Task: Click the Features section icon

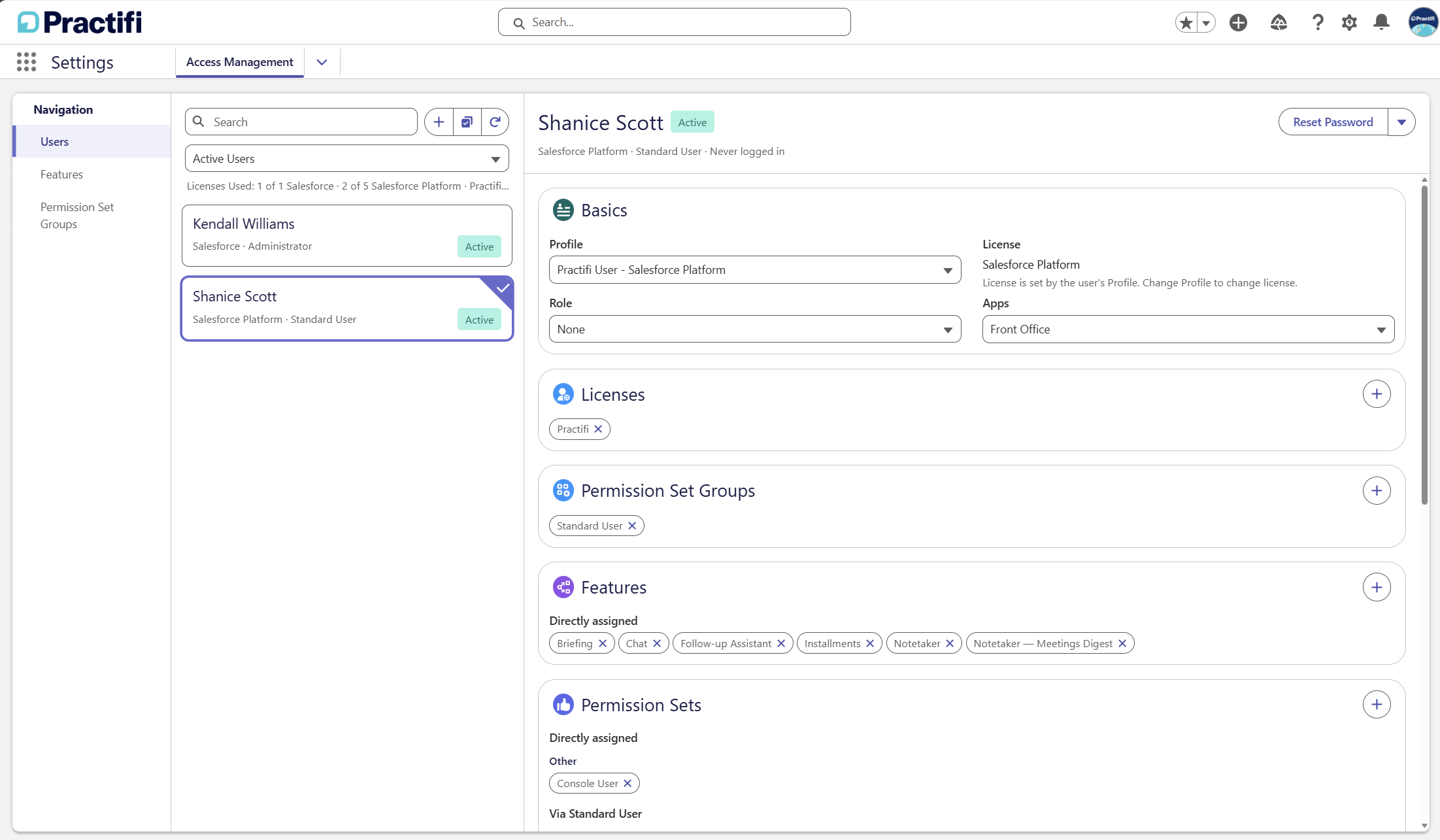Action: point(563,587)
